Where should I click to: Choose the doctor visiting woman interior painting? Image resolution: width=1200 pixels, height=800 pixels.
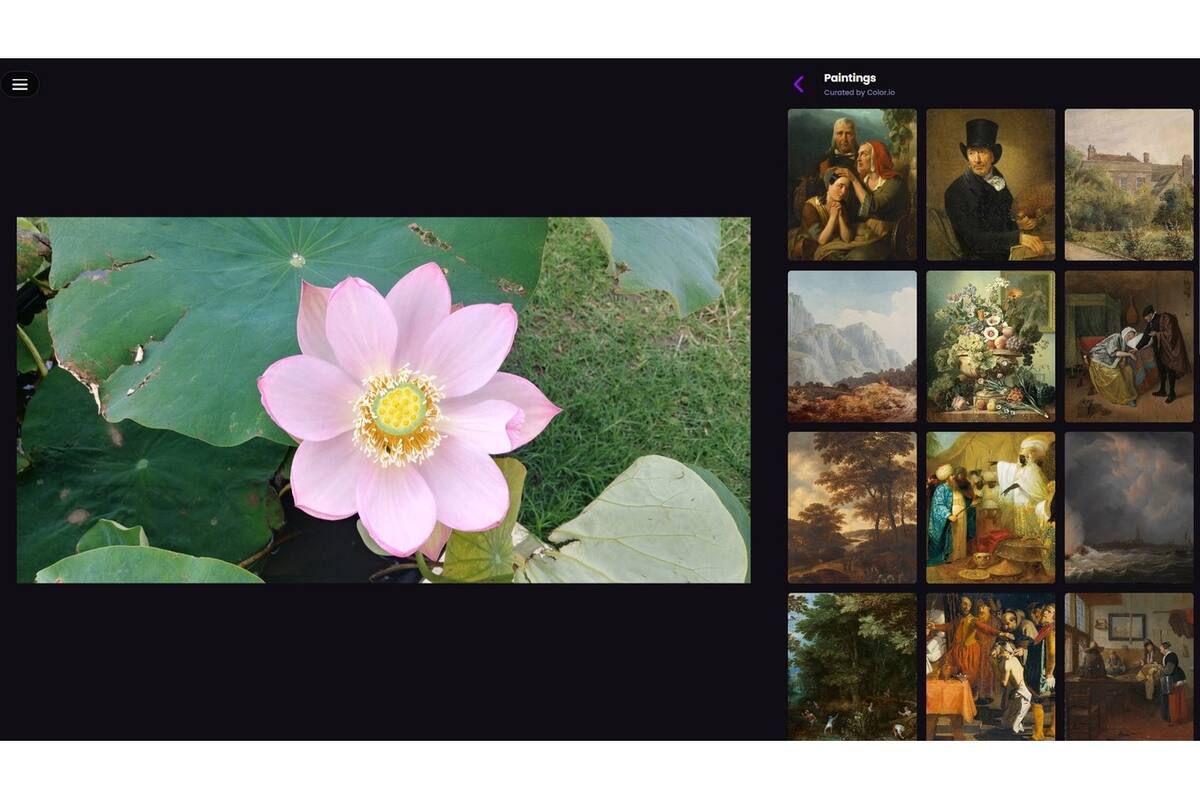point(1129,346)
